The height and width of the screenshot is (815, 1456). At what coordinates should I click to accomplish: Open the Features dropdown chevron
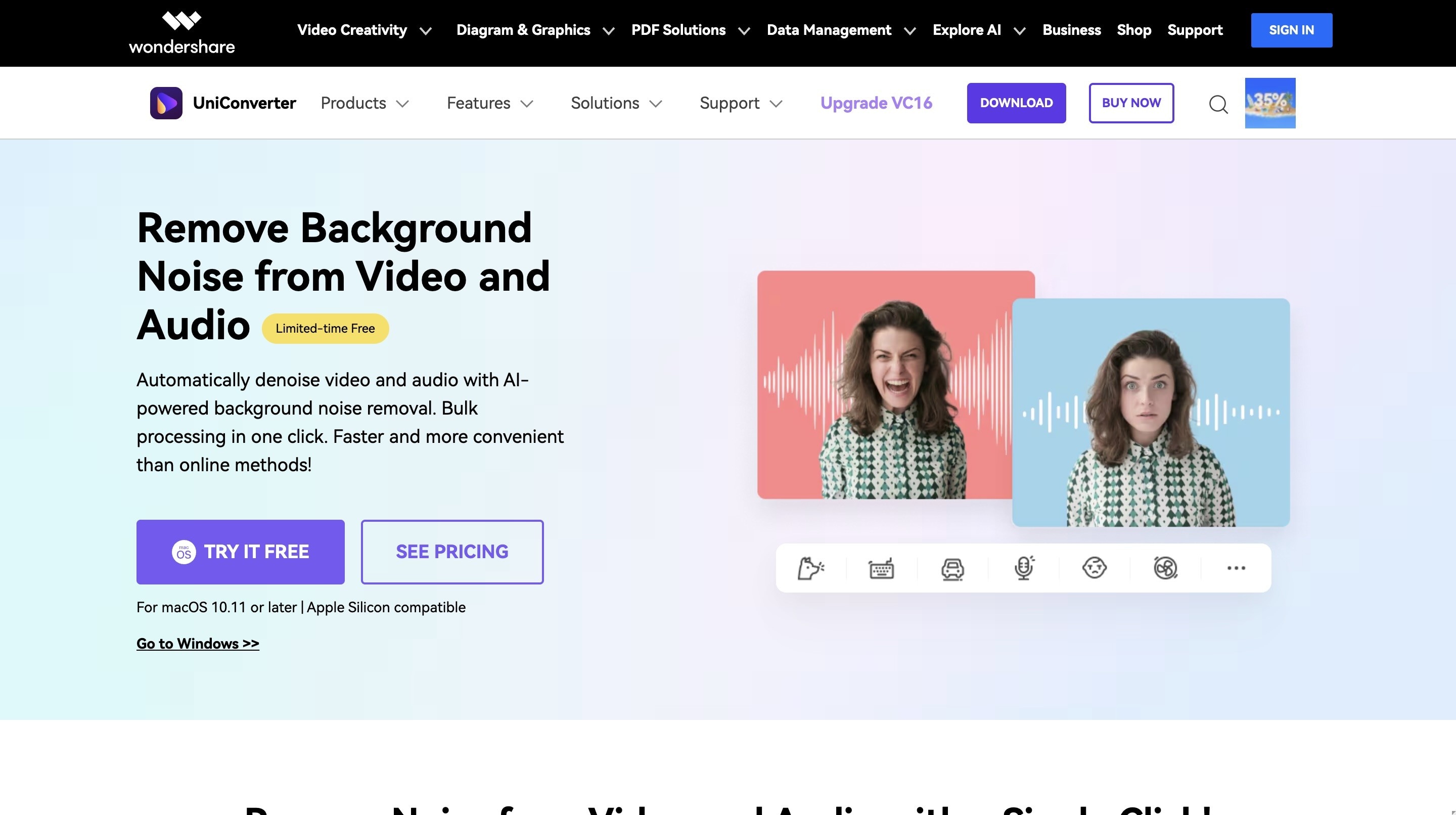pyautogui.click(x=527, y=104)
